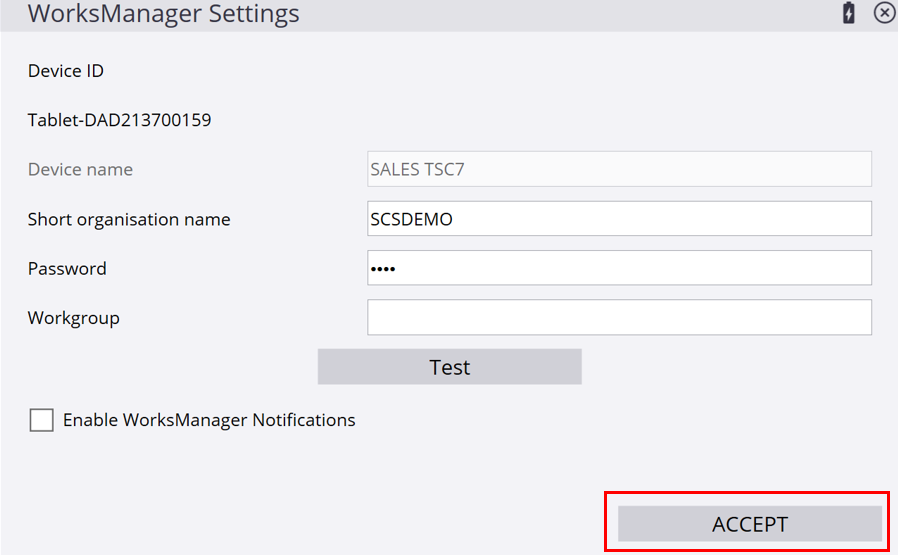This screenshot has height=555, width=898.
Task: Click the WorksManager Settings title text
Action: pyautogui.click(x=164, y=13)
